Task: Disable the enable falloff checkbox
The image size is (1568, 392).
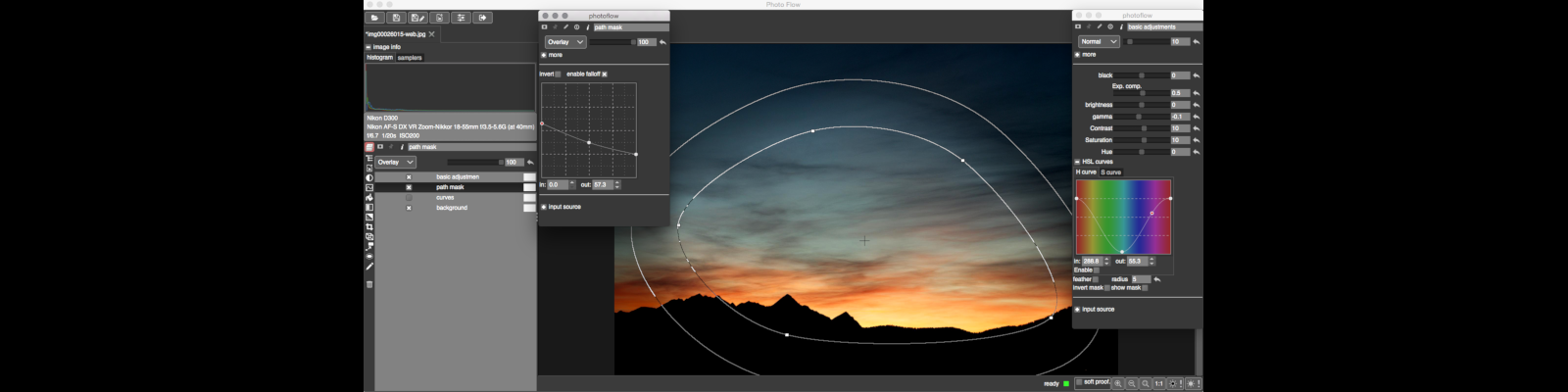Action: (605, 74)
